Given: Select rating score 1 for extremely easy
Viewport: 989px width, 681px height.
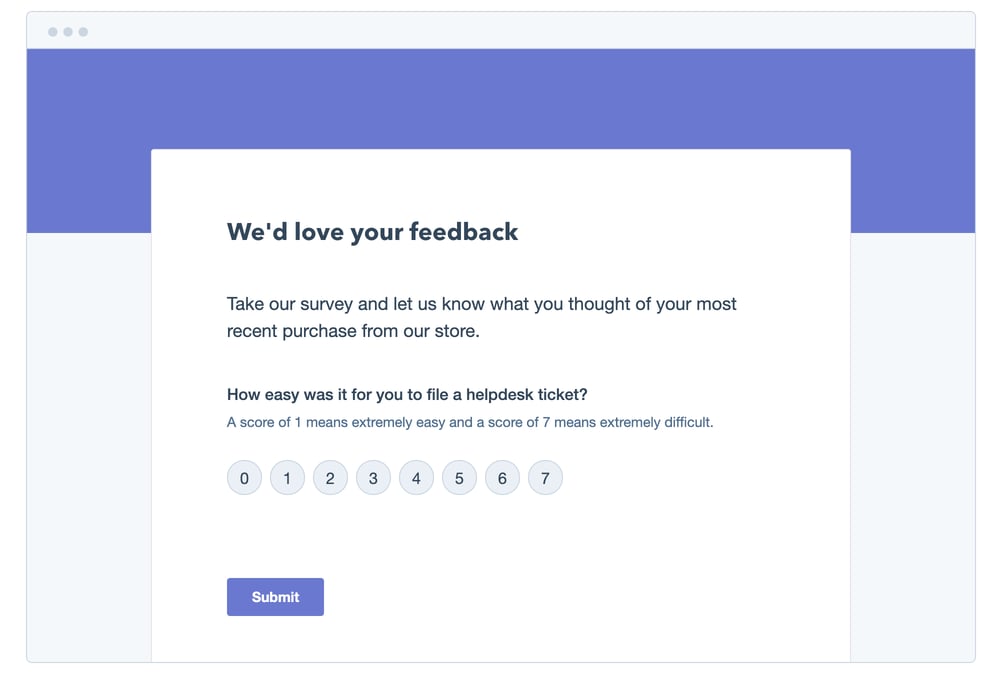Looking at the screenshot, I should tap(287, 478).
